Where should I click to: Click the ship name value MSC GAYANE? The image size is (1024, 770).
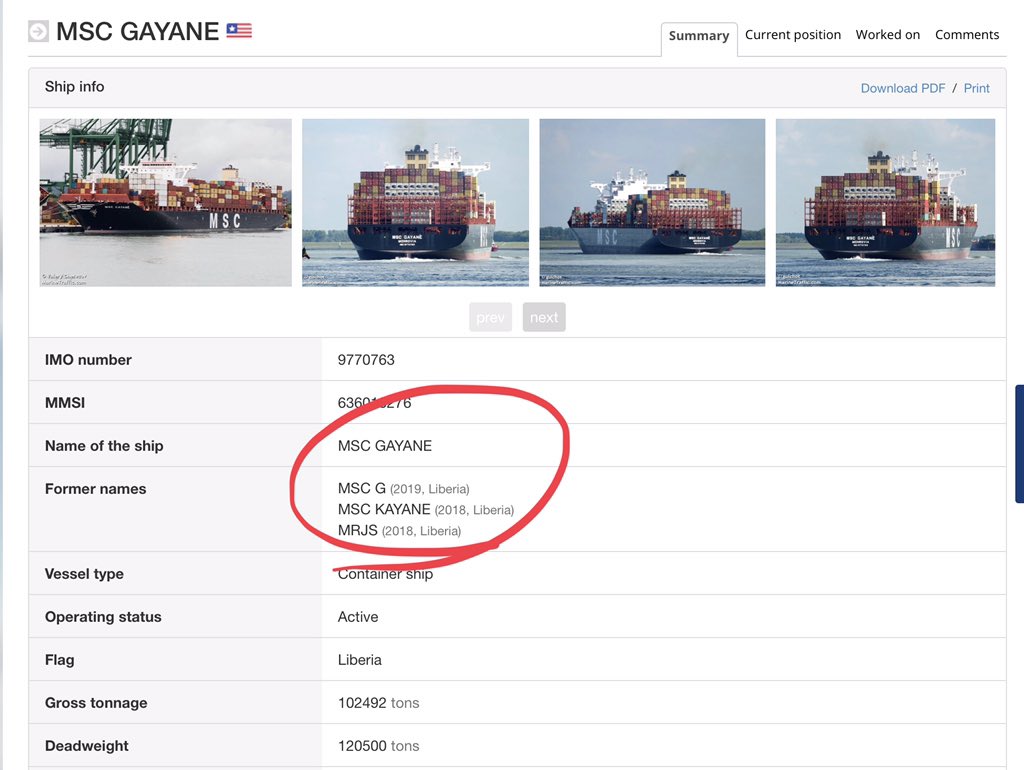pyautogui.click(x=385, y=446)
